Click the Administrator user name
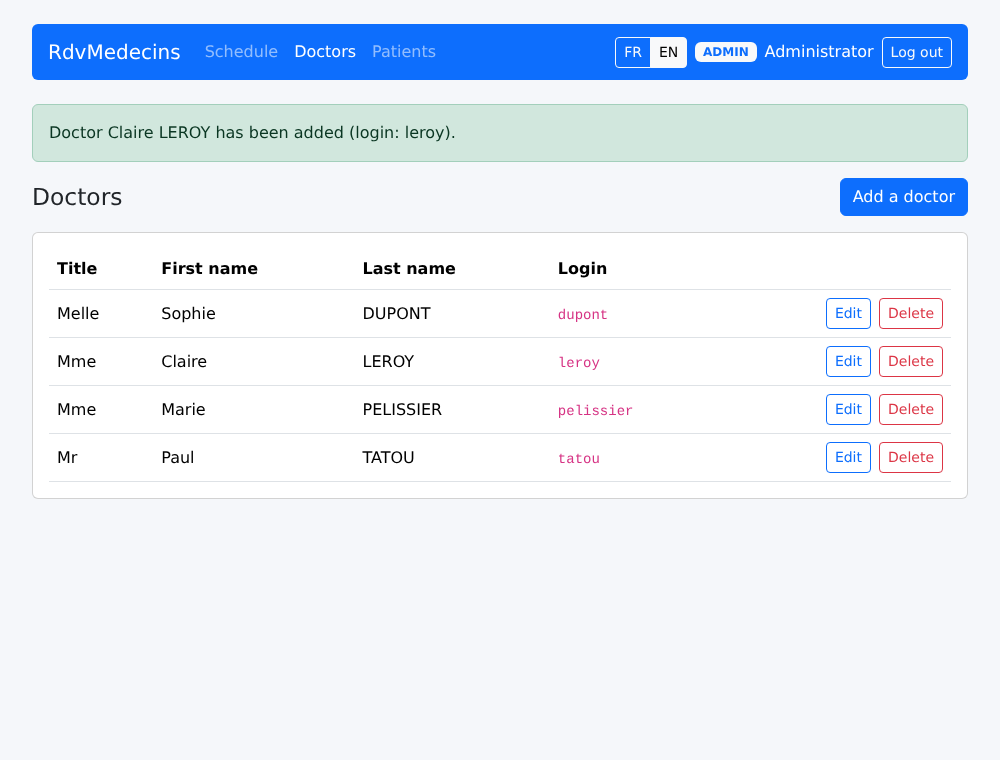 pyautogui.click(x=819, y=52)
